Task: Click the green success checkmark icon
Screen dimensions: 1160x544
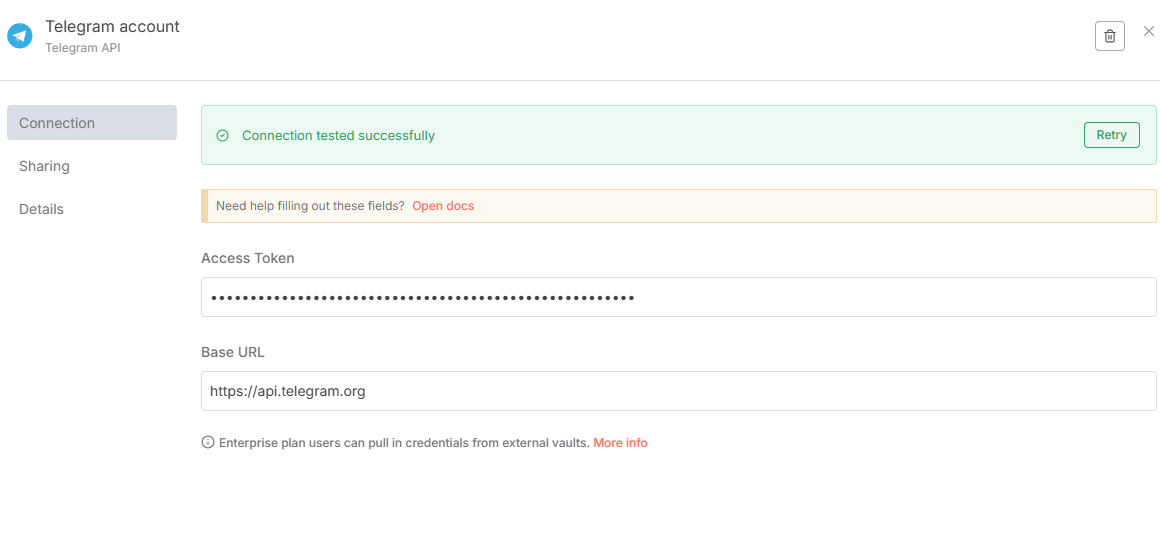Action: tap(222, 135)
